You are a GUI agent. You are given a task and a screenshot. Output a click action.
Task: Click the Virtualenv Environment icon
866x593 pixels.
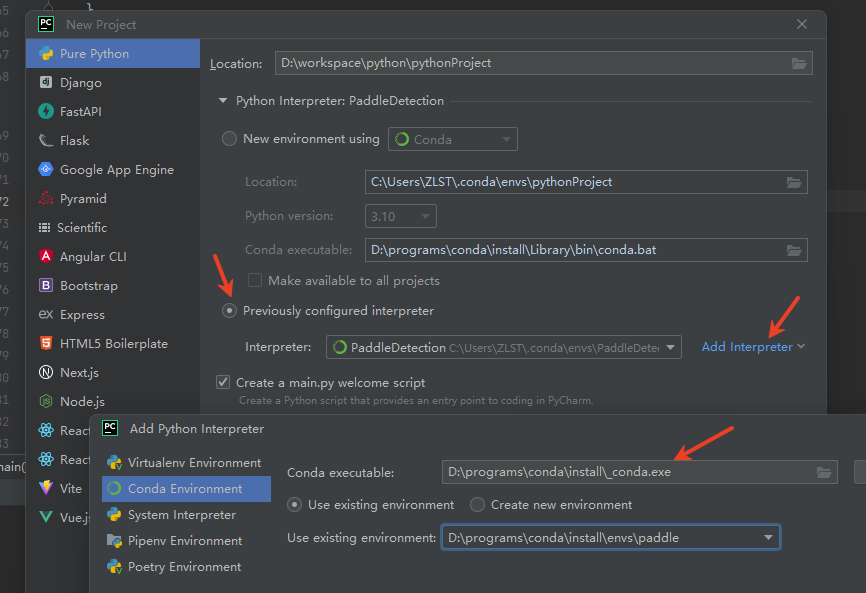click(114, 462)
